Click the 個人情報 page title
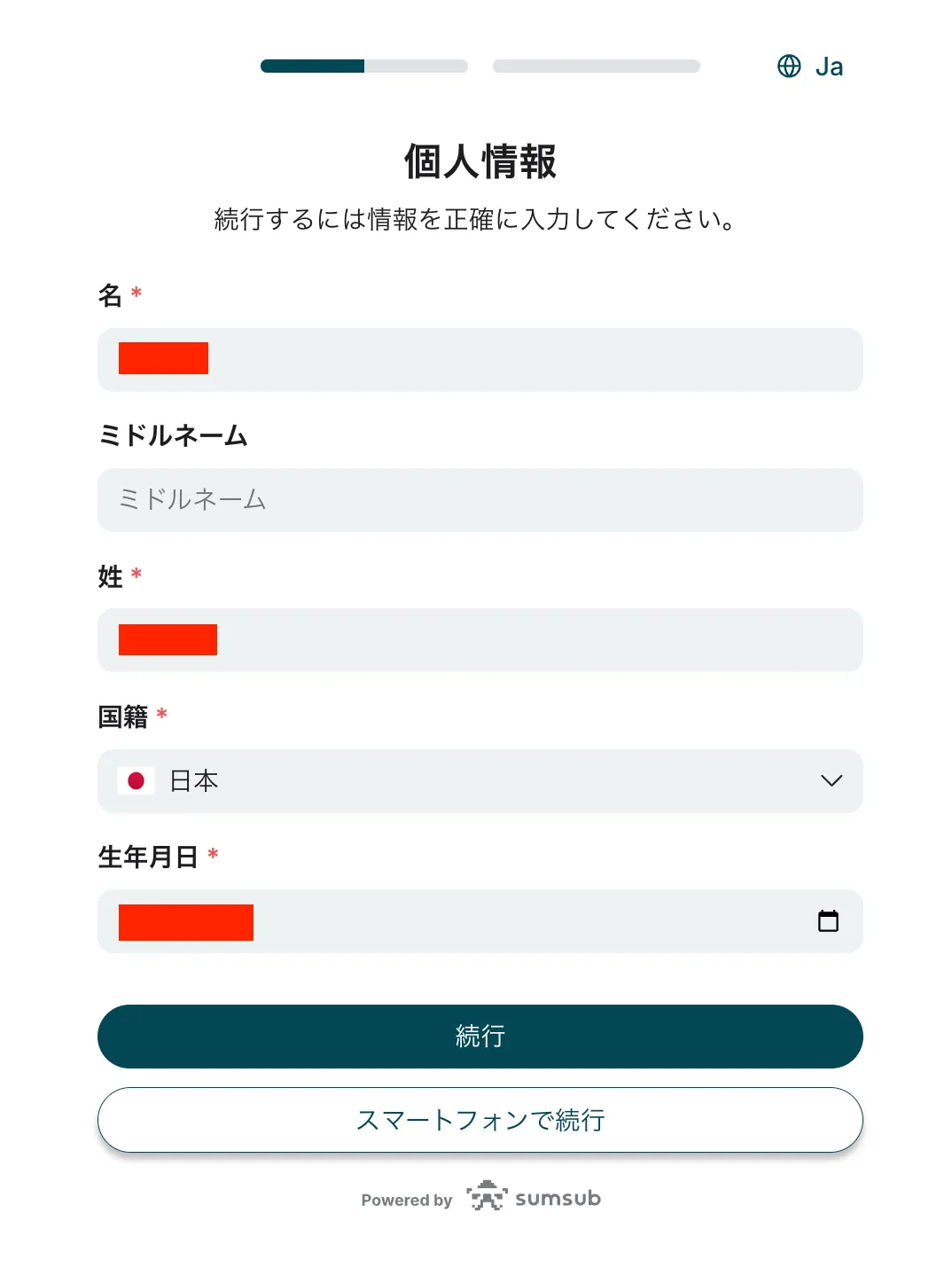Screen dimensions: 952x1268 (x=480, y=163)
